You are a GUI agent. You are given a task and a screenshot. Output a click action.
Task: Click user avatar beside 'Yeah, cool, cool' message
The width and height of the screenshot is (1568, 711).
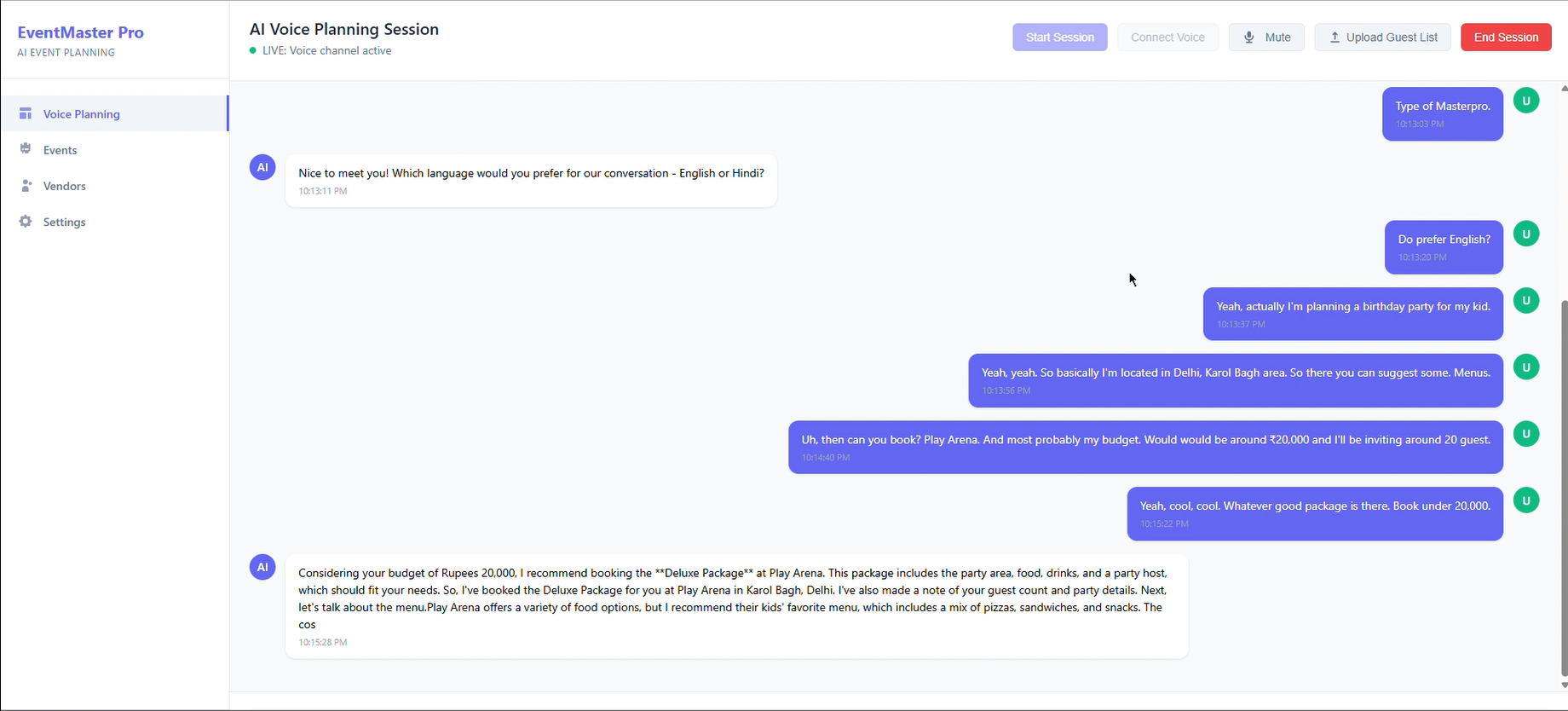point(1526,500)
